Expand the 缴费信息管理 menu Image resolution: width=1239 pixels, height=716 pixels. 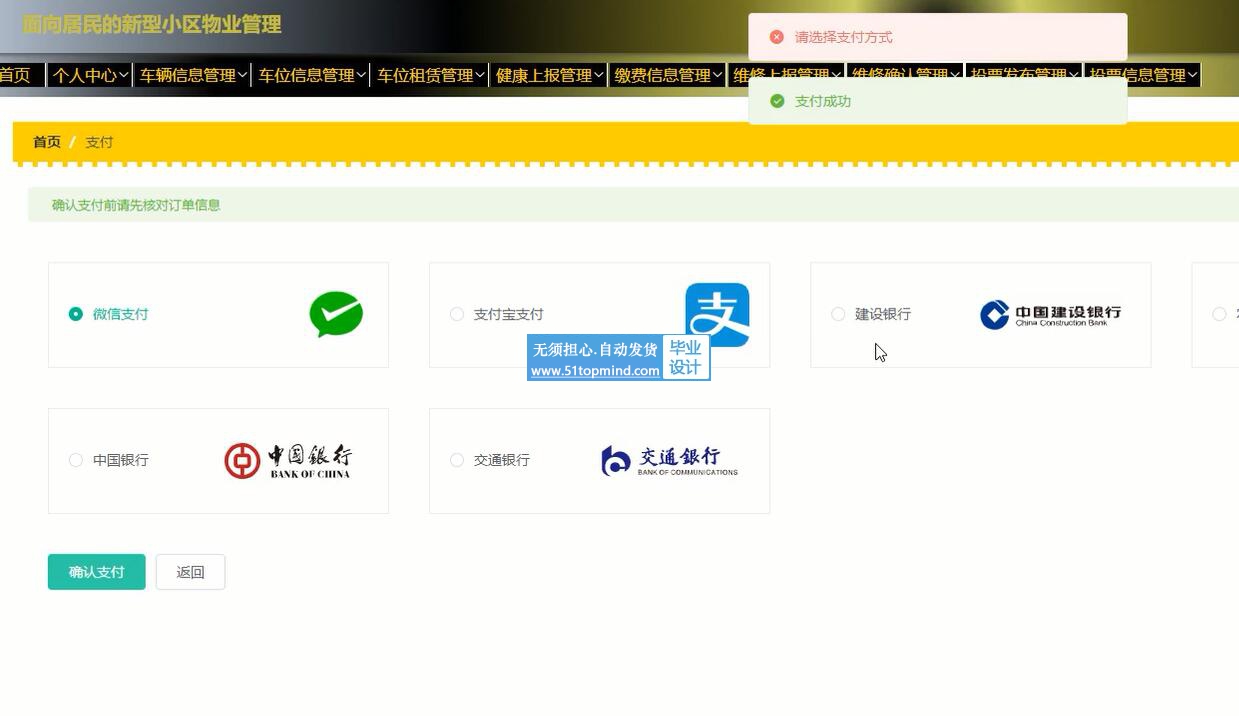click(668, 75)
